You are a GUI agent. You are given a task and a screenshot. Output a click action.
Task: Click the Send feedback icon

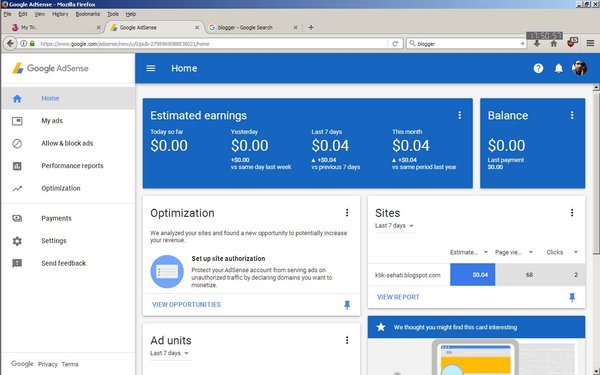click(x=17, y=263)
